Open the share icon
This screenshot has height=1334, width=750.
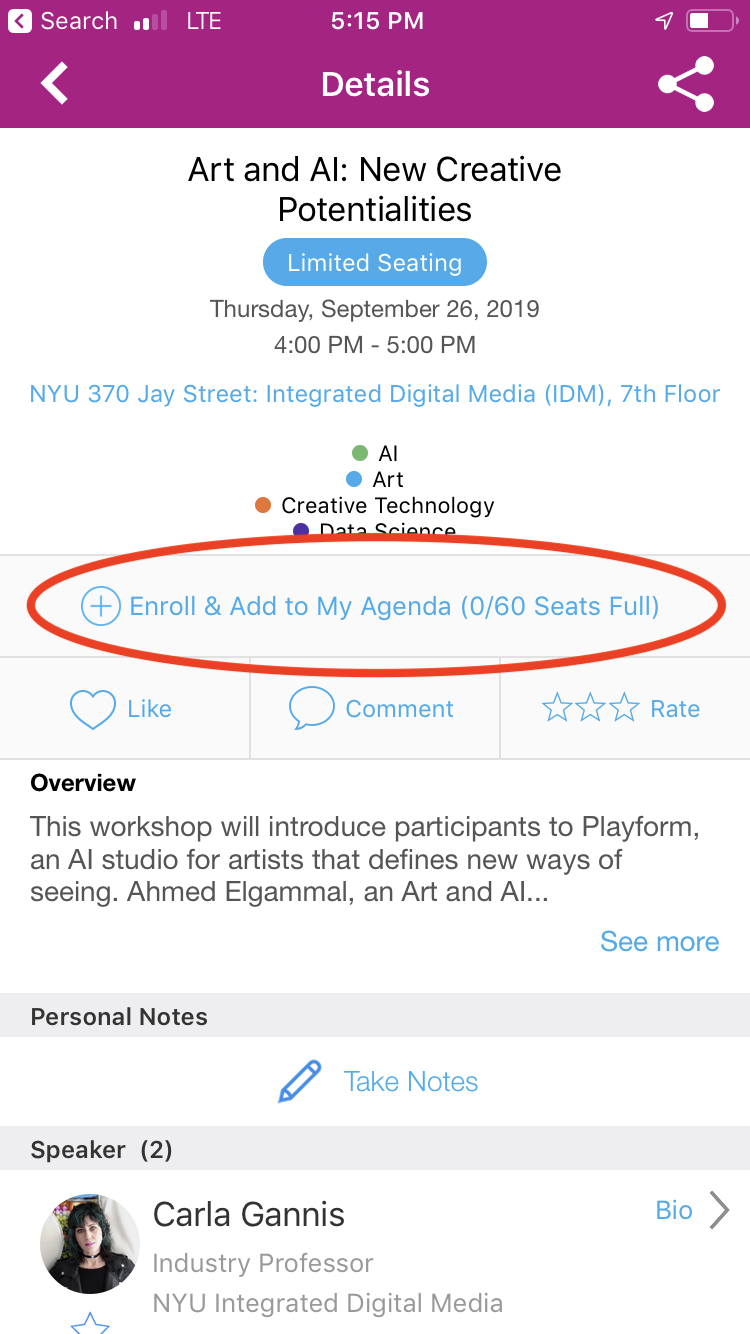[687, 84]
